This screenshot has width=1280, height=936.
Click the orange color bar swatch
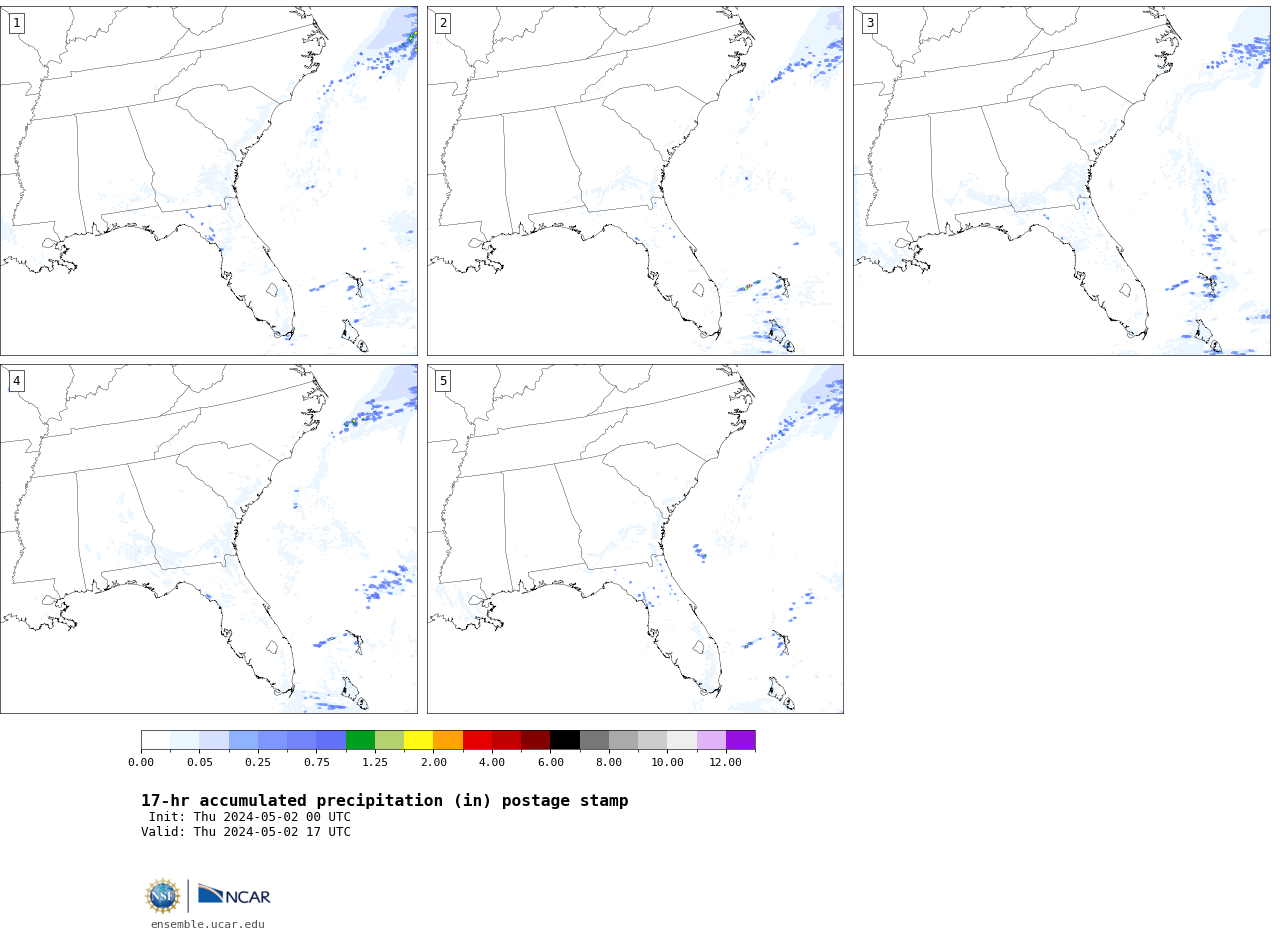tap(448, 740)
